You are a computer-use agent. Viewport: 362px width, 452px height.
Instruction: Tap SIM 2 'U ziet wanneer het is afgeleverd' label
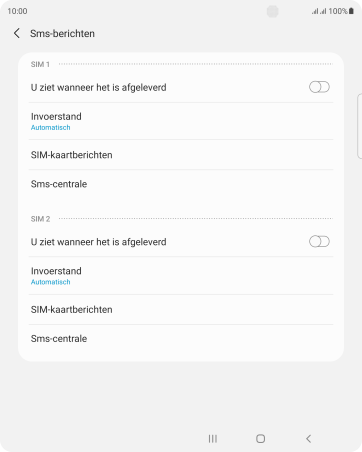pyautogui.click(x=99, y=242)
